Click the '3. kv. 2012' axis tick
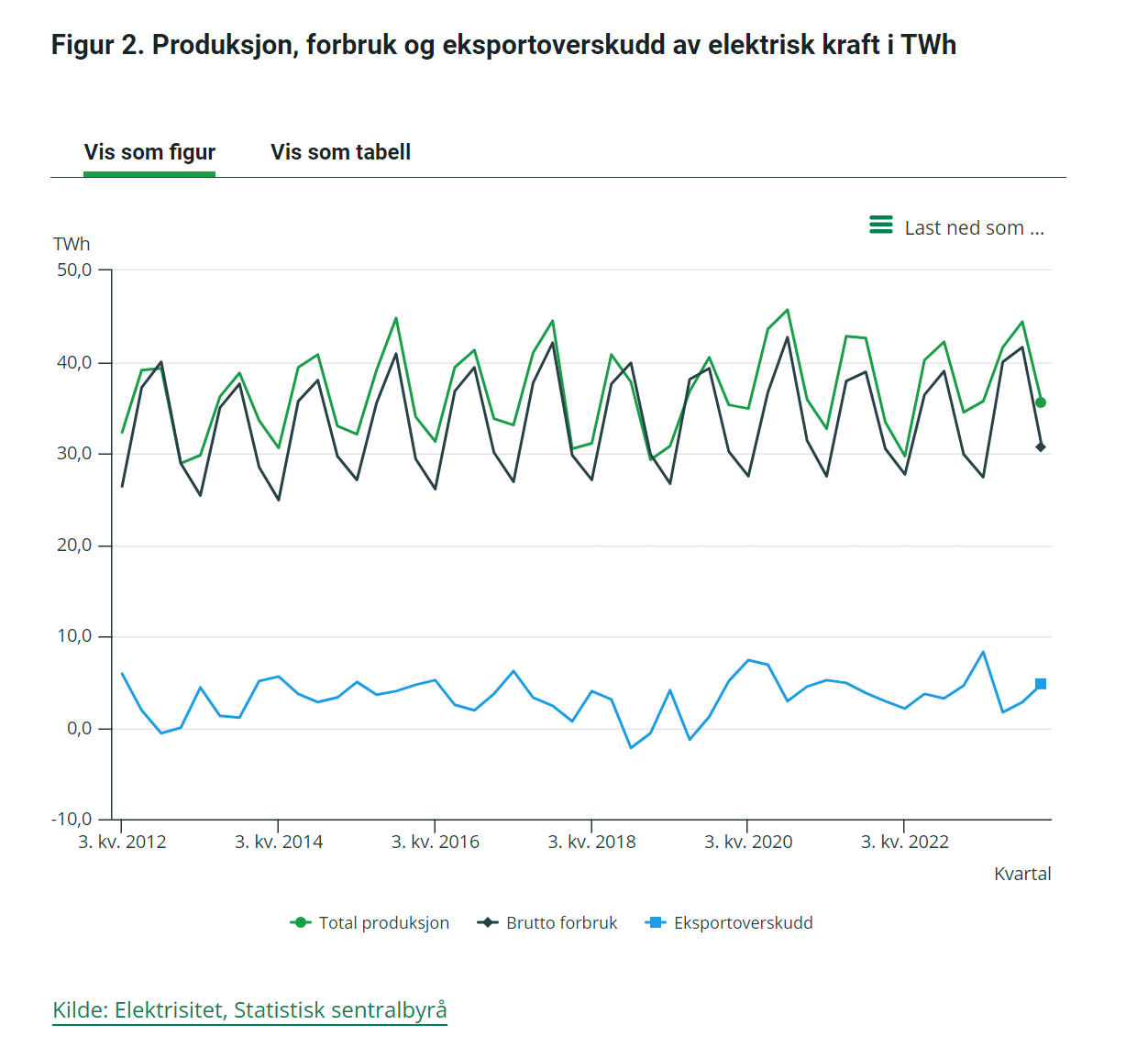Screen dimensions: 1148x1047 point(122,842)
